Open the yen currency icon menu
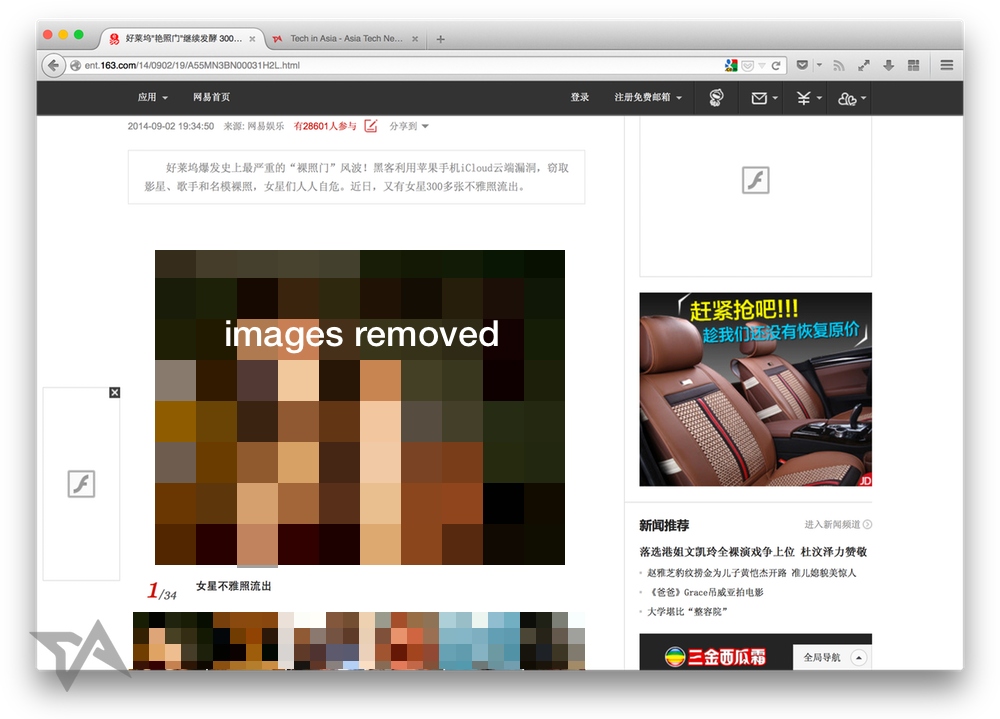The image size is (1000, 719). click(x=809, y=98)
